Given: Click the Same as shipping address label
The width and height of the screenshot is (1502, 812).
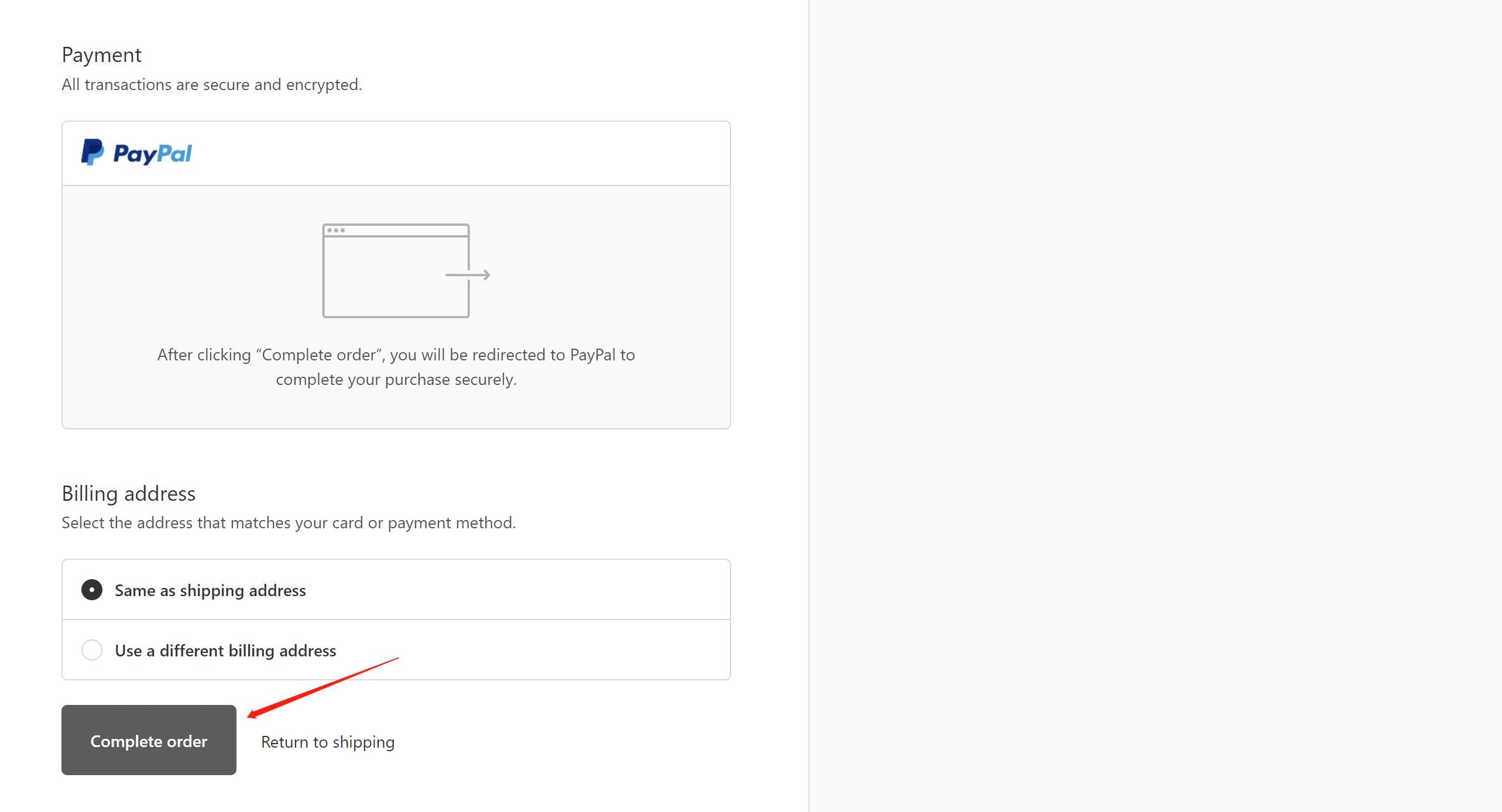Looking at the screenshot, I should point(210,590).
